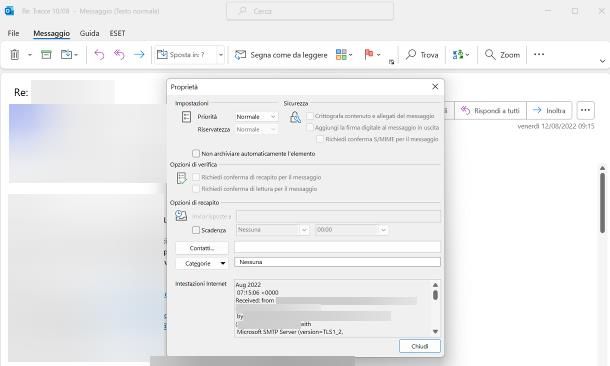Select the Messaggio tab

[51, 33]
